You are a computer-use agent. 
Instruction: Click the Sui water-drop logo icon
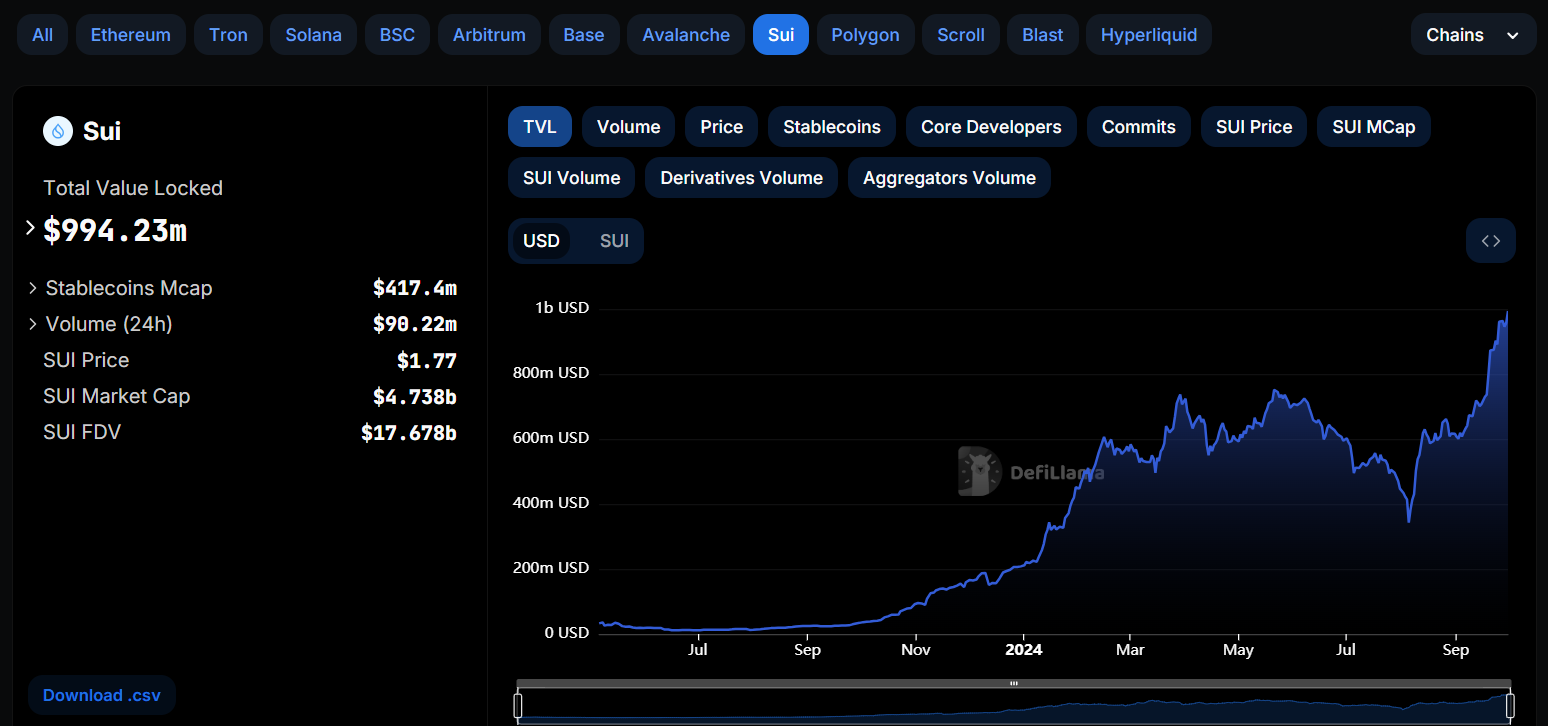coord(58,131)
